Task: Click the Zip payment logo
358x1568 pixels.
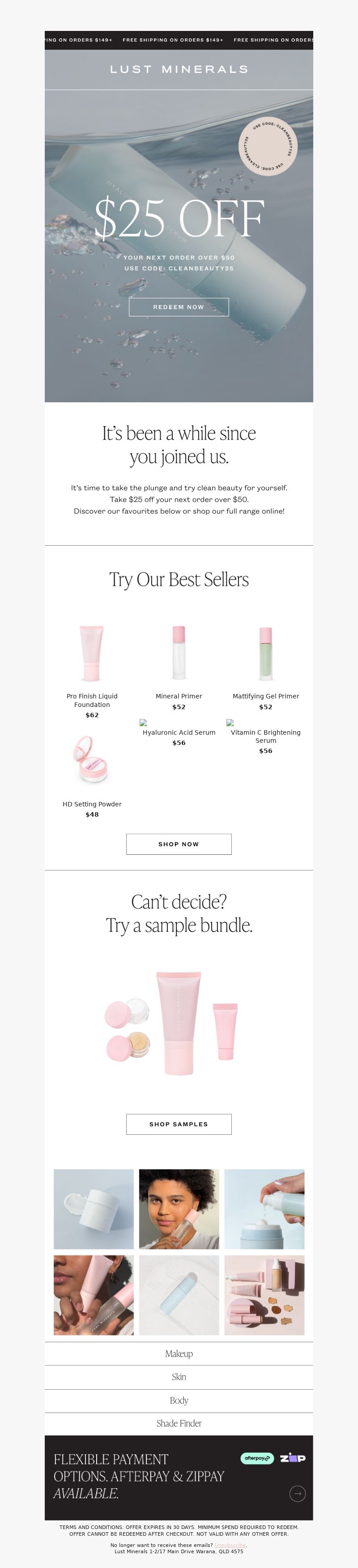Action: [292, 1458]
